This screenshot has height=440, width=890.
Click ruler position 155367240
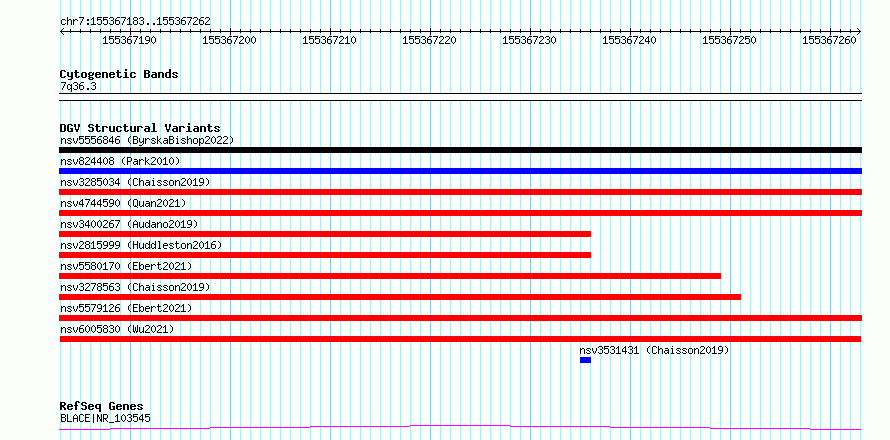(629, 40)
